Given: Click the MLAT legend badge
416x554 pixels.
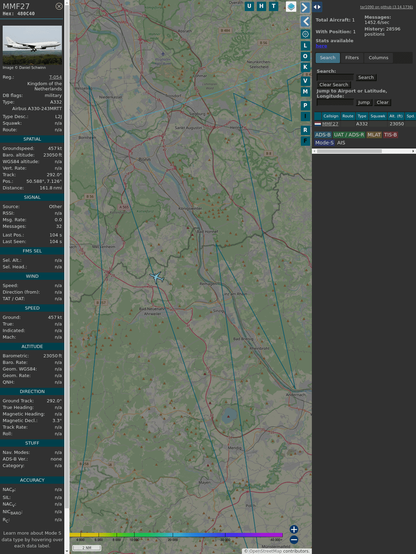Looking at the screenshot, I should coord(374,135).
